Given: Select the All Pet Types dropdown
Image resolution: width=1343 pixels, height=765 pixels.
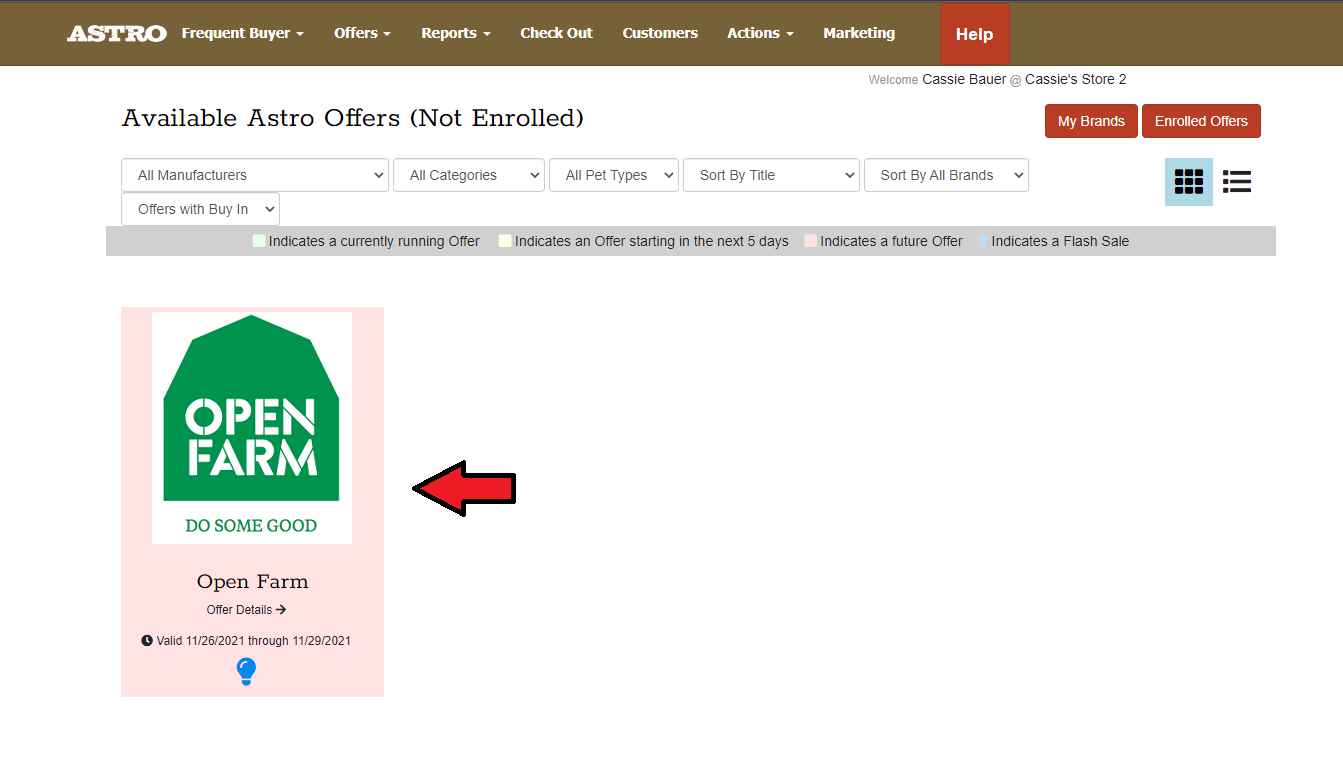Looking at the screenshot, I should (613, 175).
